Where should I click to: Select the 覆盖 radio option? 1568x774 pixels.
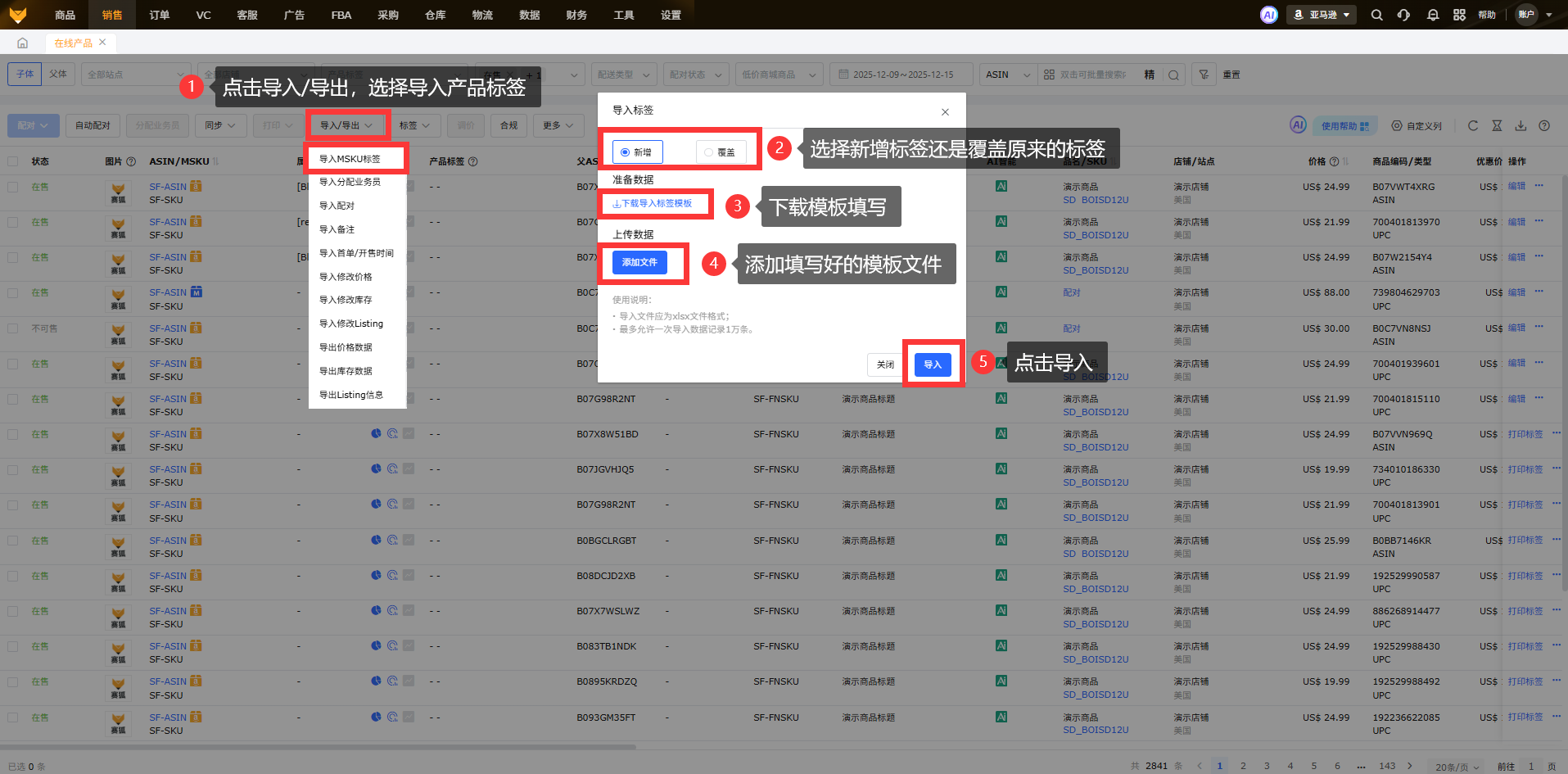pyautogui.click(x=721, y=152)
